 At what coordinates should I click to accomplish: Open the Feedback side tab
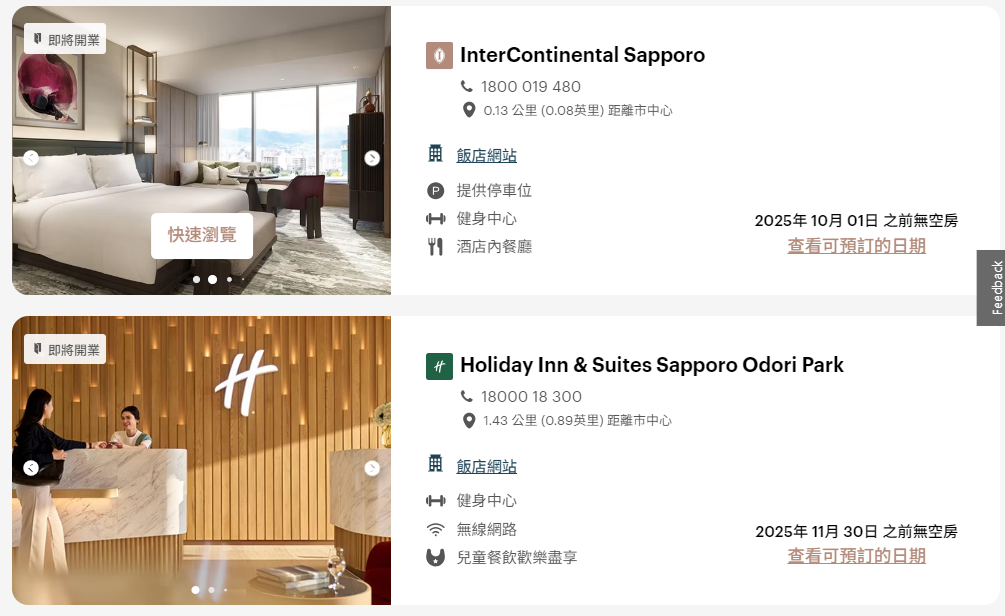992,288
